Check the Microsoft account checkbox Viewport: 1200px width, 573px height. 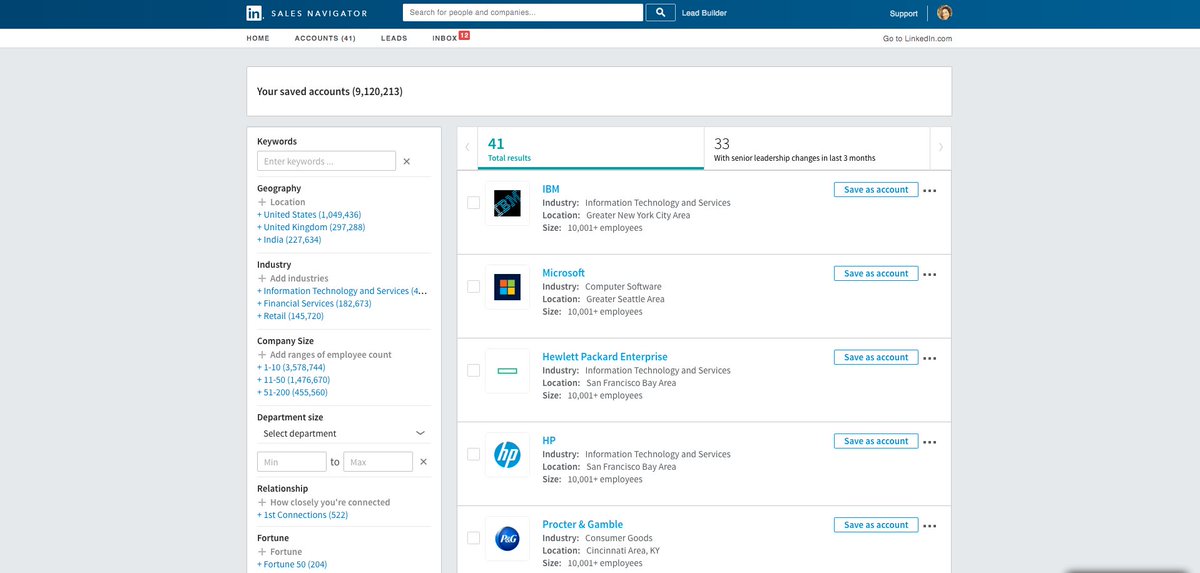474,287
